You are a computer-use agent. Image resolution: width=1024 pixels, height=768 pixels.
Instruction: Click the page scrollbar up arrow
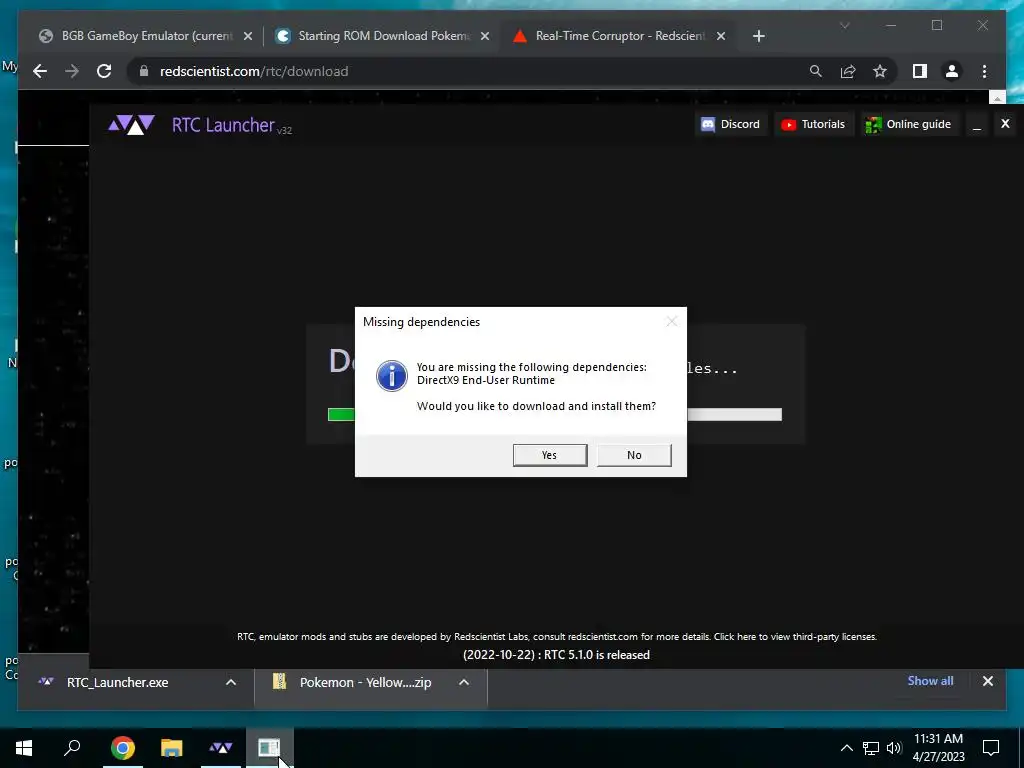[997, 98]
